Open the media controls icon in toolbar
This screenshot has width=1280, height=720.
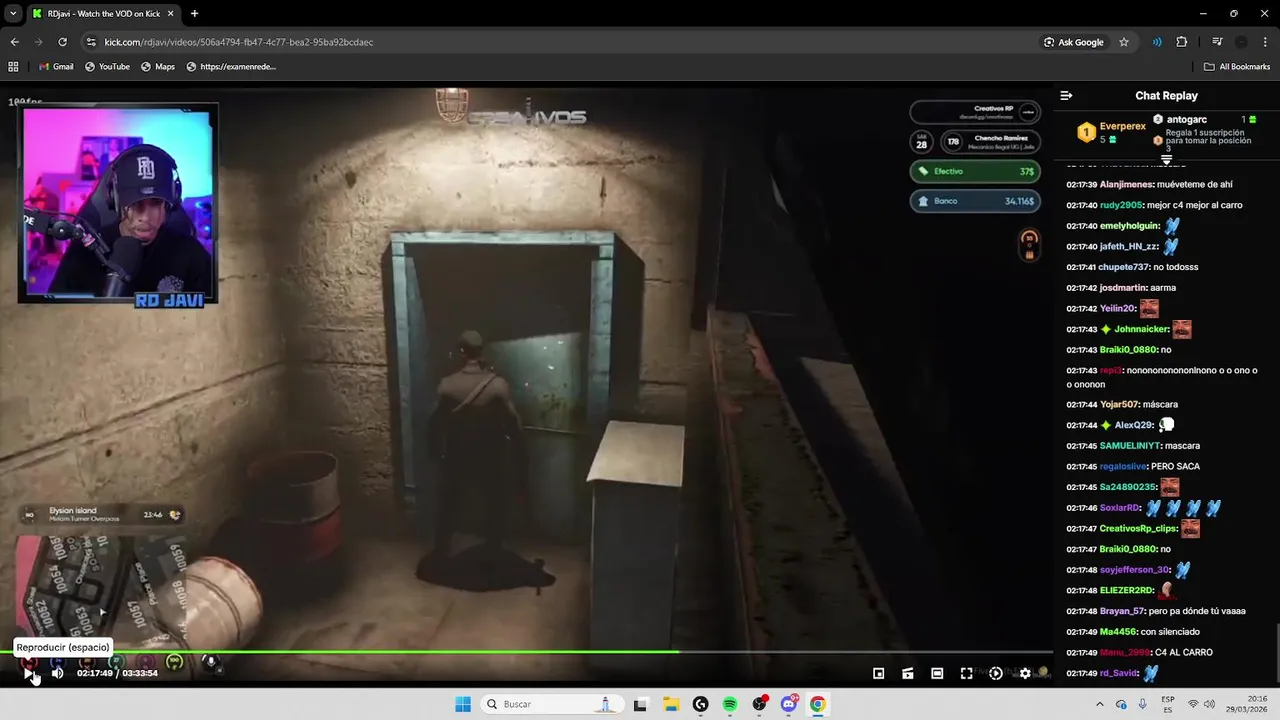click(1217, 42)
